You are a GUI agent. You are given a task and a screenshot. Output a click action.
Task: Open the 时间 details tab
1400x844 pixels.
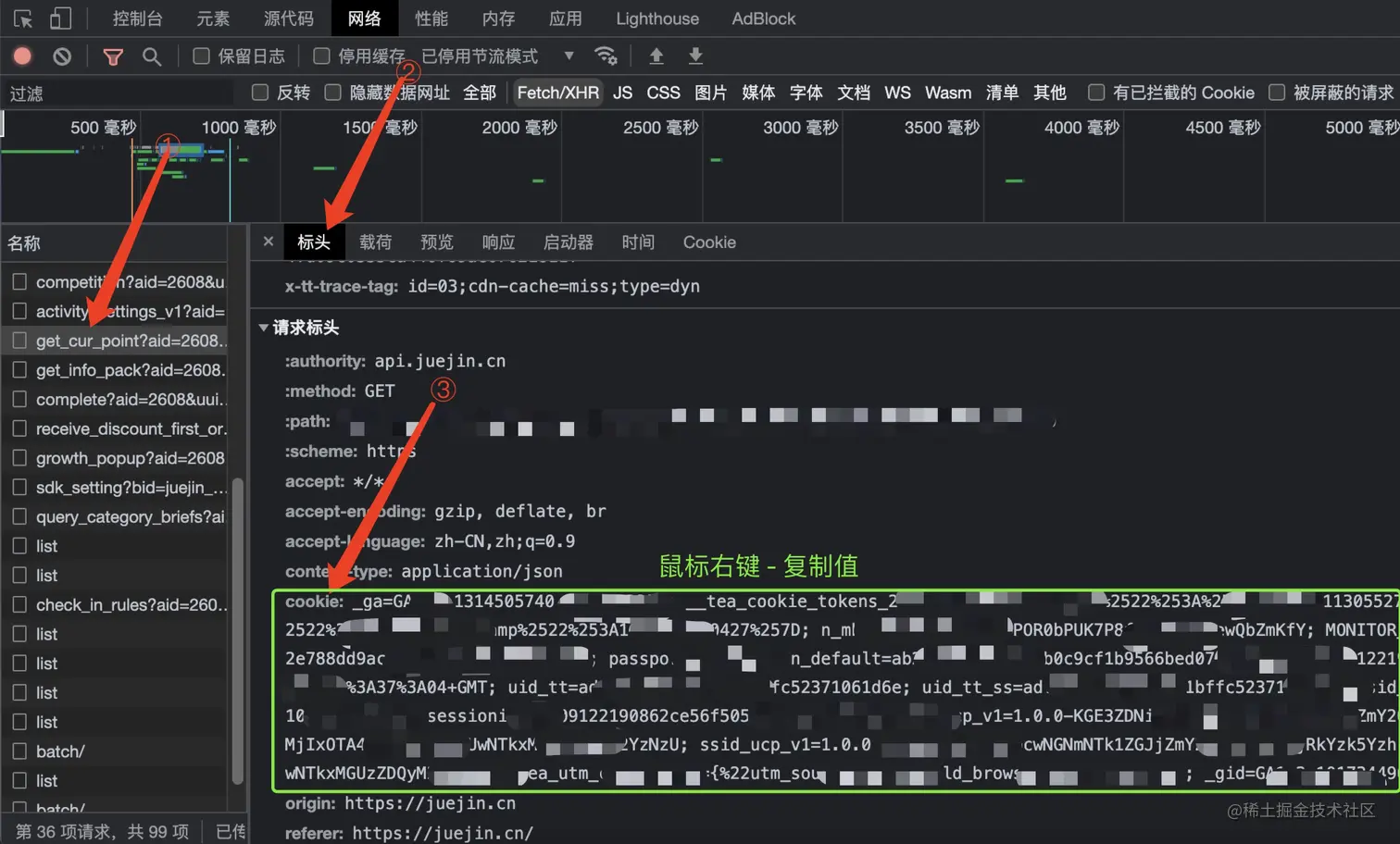(x=638, y=242)
